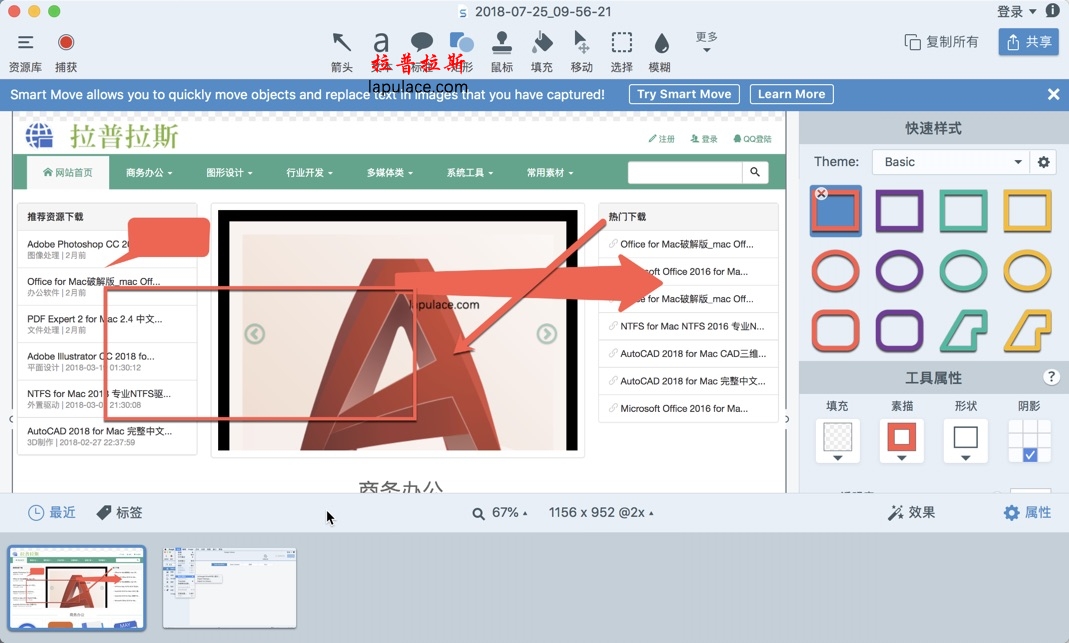The image size is (1069, 643).
Task: Open tool properties help question mark
Action: tap(1051, 377)
